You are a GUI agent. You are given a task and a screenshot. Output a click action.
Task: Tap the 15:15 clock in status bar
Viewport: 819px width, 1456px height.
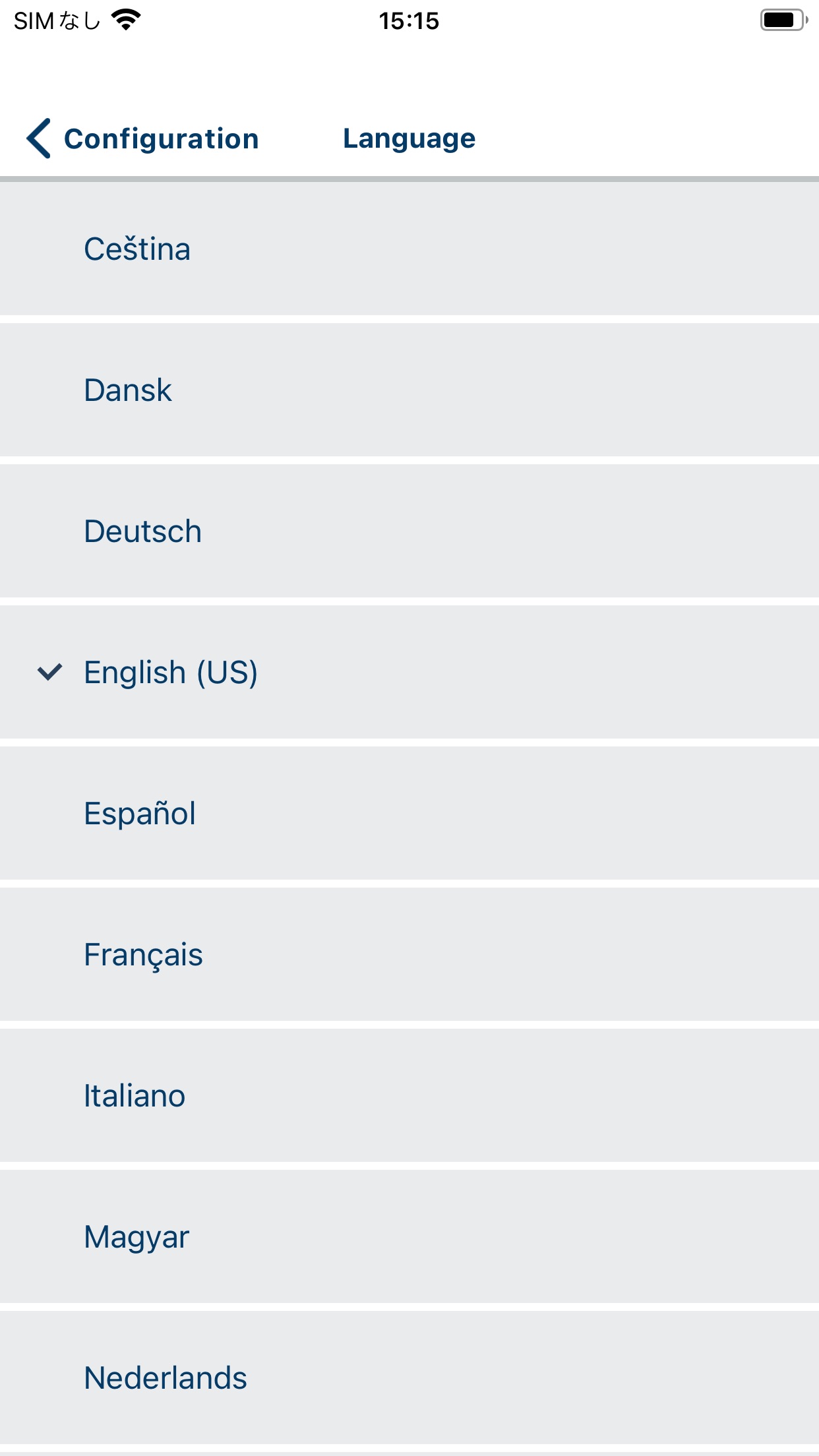click(409, 21)
